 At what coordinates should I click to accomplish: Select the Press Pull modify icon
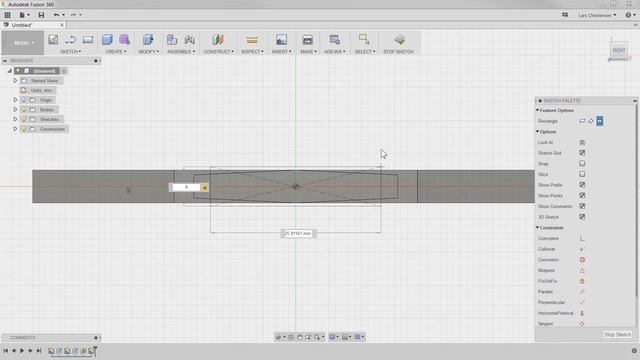click(148, 40)
